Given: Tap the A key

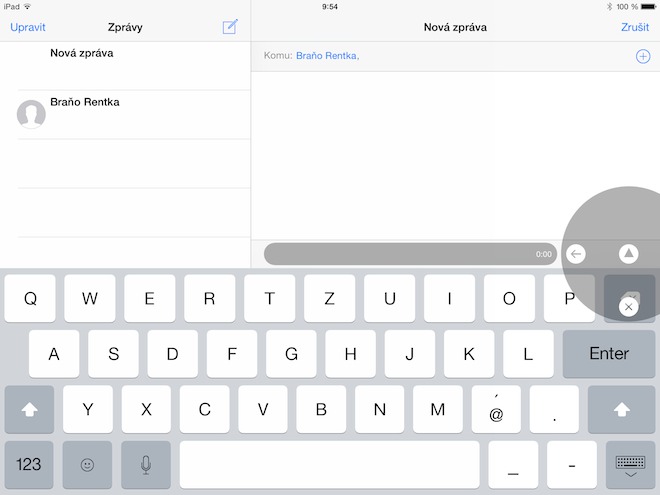Looking at the screenshot, I should [54, 354].
